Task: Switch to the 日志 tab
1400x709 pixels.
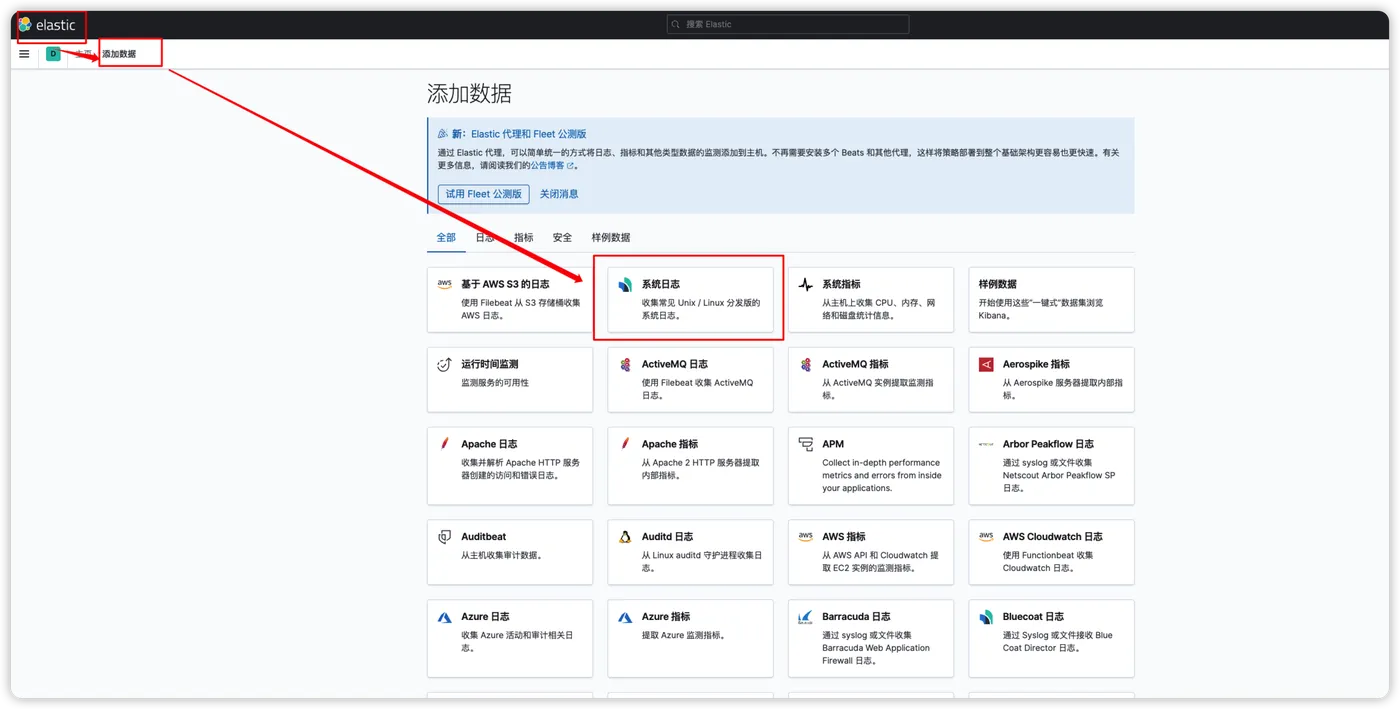Action: 485,237
